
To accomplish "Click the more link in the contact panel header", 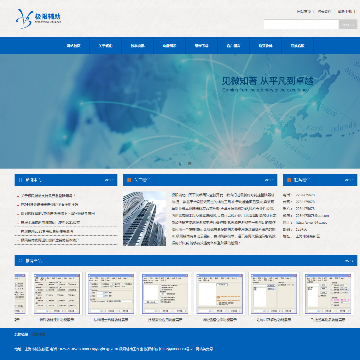I will 348,180.
